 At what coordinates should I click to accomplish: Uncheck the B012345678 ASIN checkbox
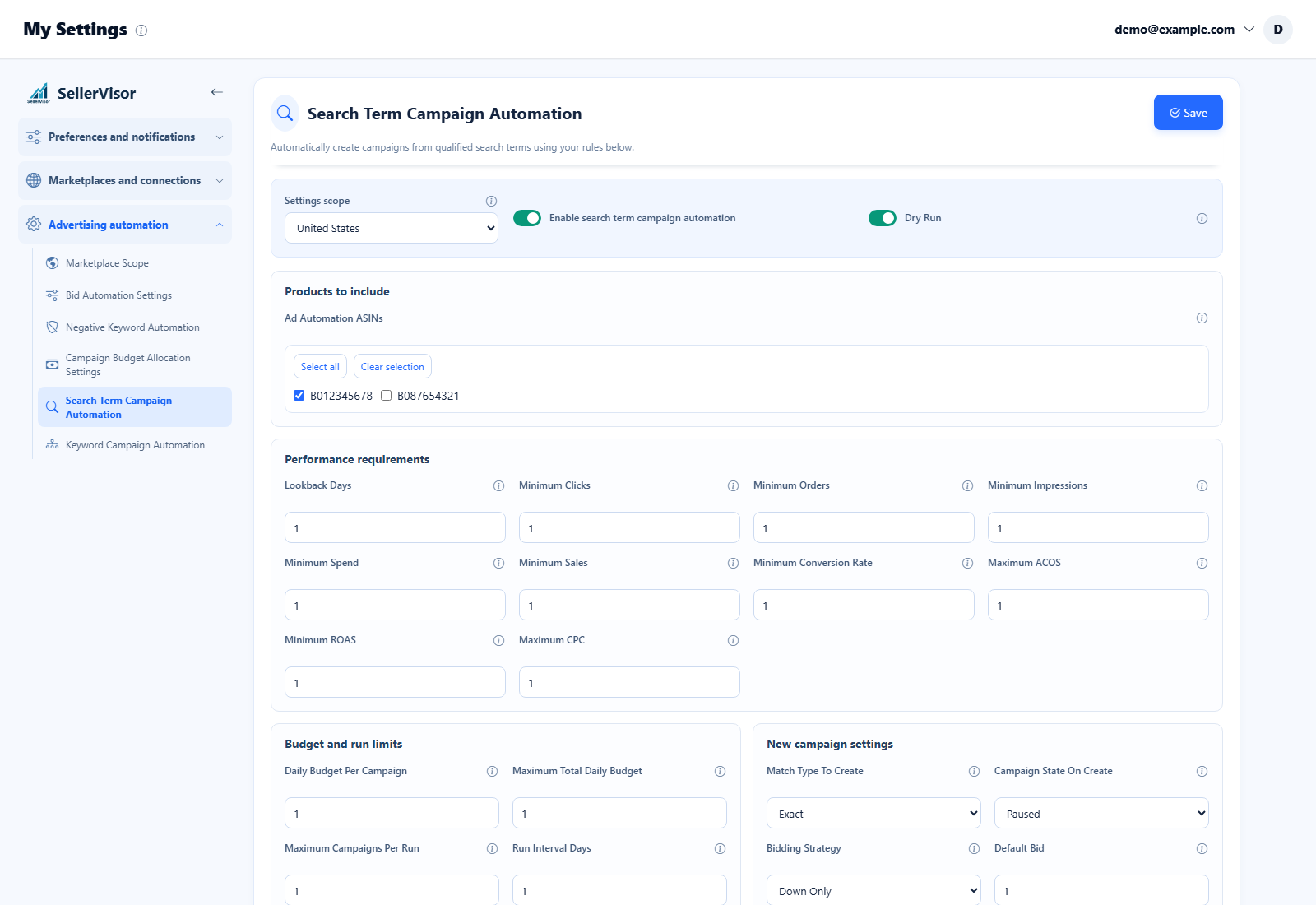299,396
